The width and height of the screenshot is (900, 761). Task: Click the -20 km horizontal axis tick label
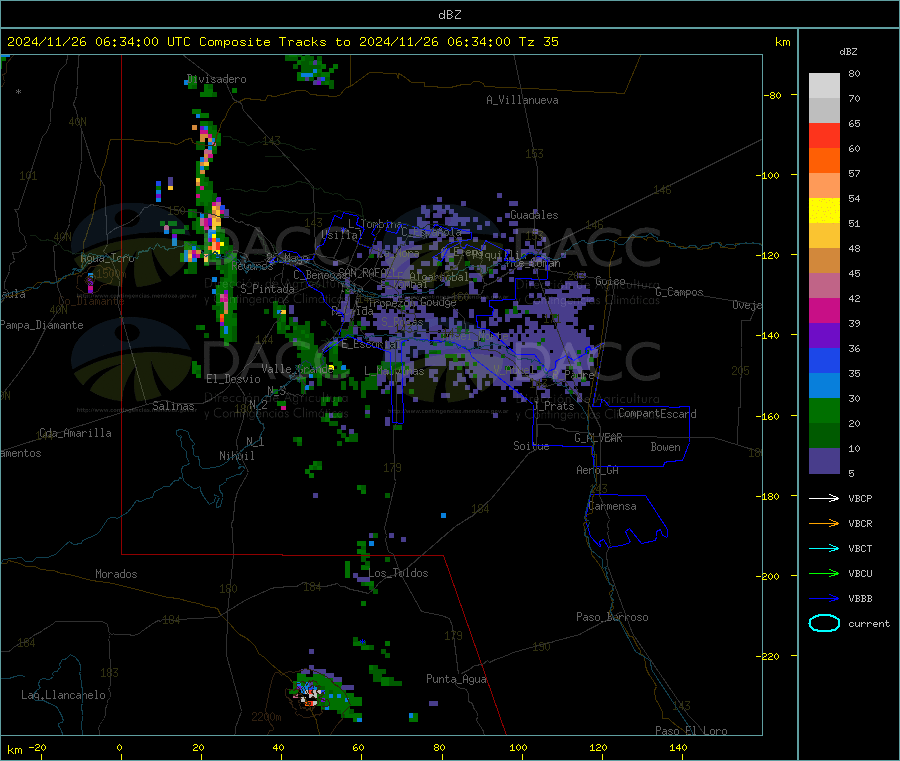tap(38, 747)
